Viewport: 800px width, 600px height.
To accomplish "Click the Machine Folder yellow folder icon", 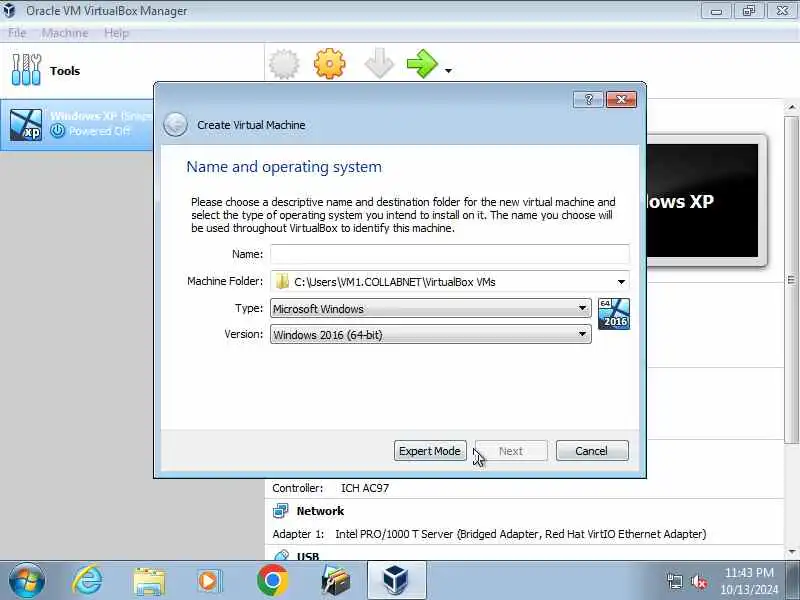I will 282,282.
